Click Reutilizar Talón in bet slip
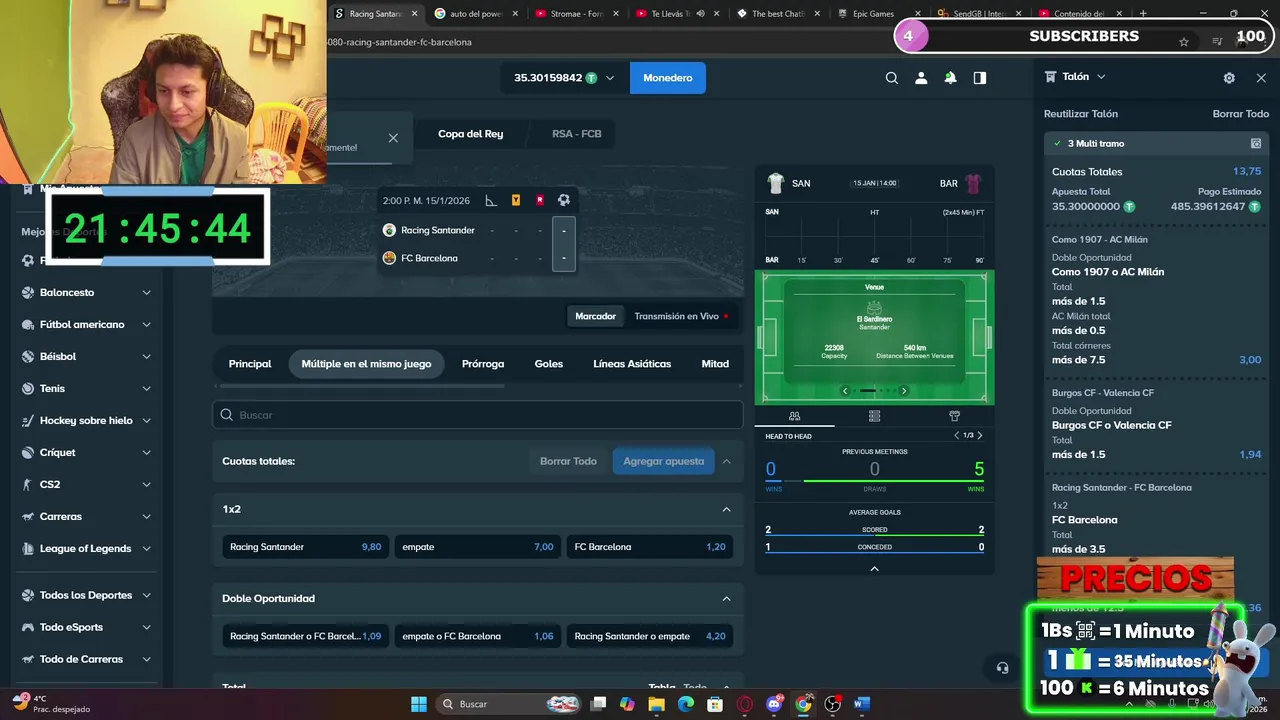 tap(1081, 114)
